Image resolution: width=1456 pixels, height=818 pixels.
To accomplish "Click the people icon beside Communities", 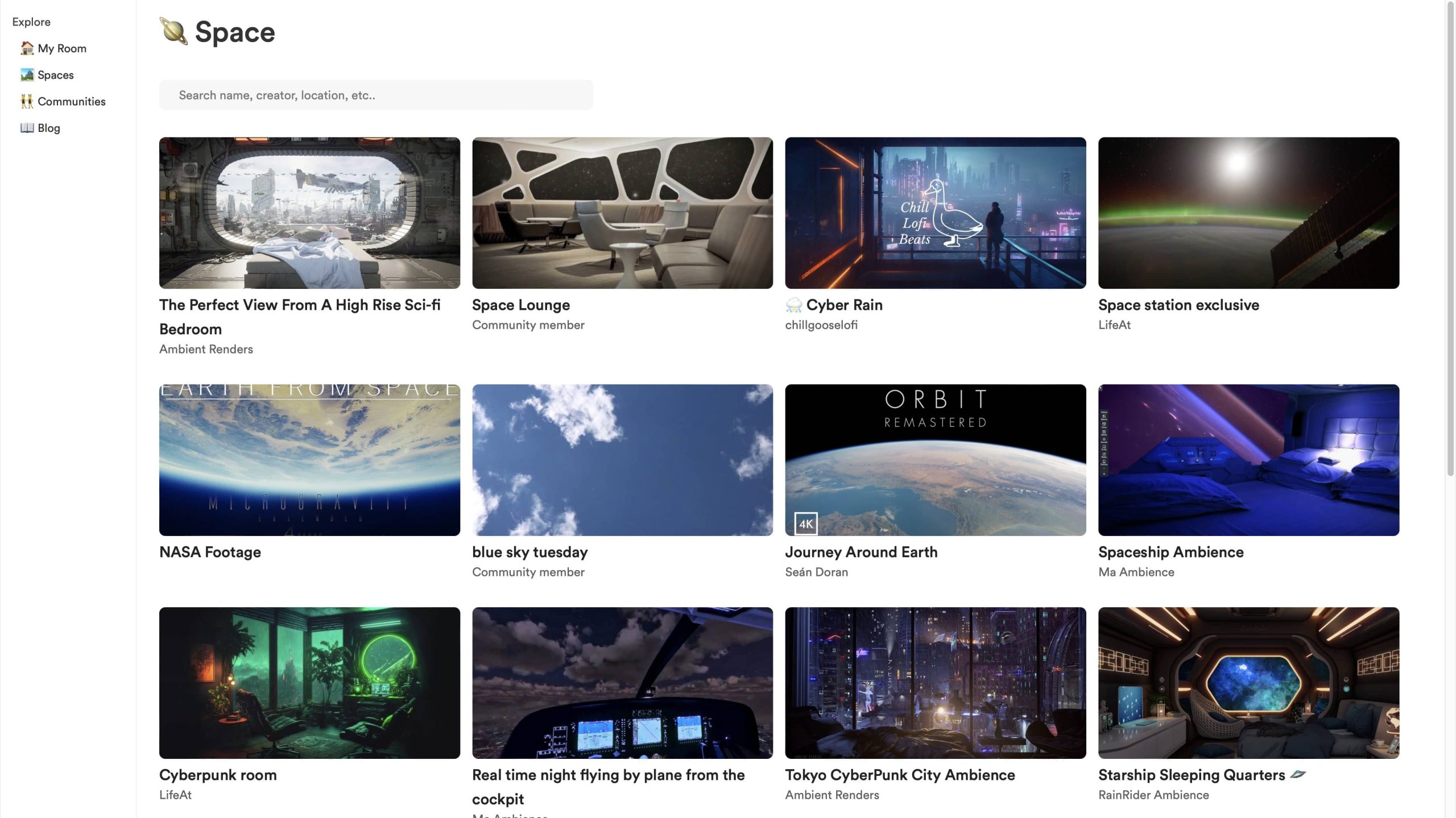I will (27, 102).
